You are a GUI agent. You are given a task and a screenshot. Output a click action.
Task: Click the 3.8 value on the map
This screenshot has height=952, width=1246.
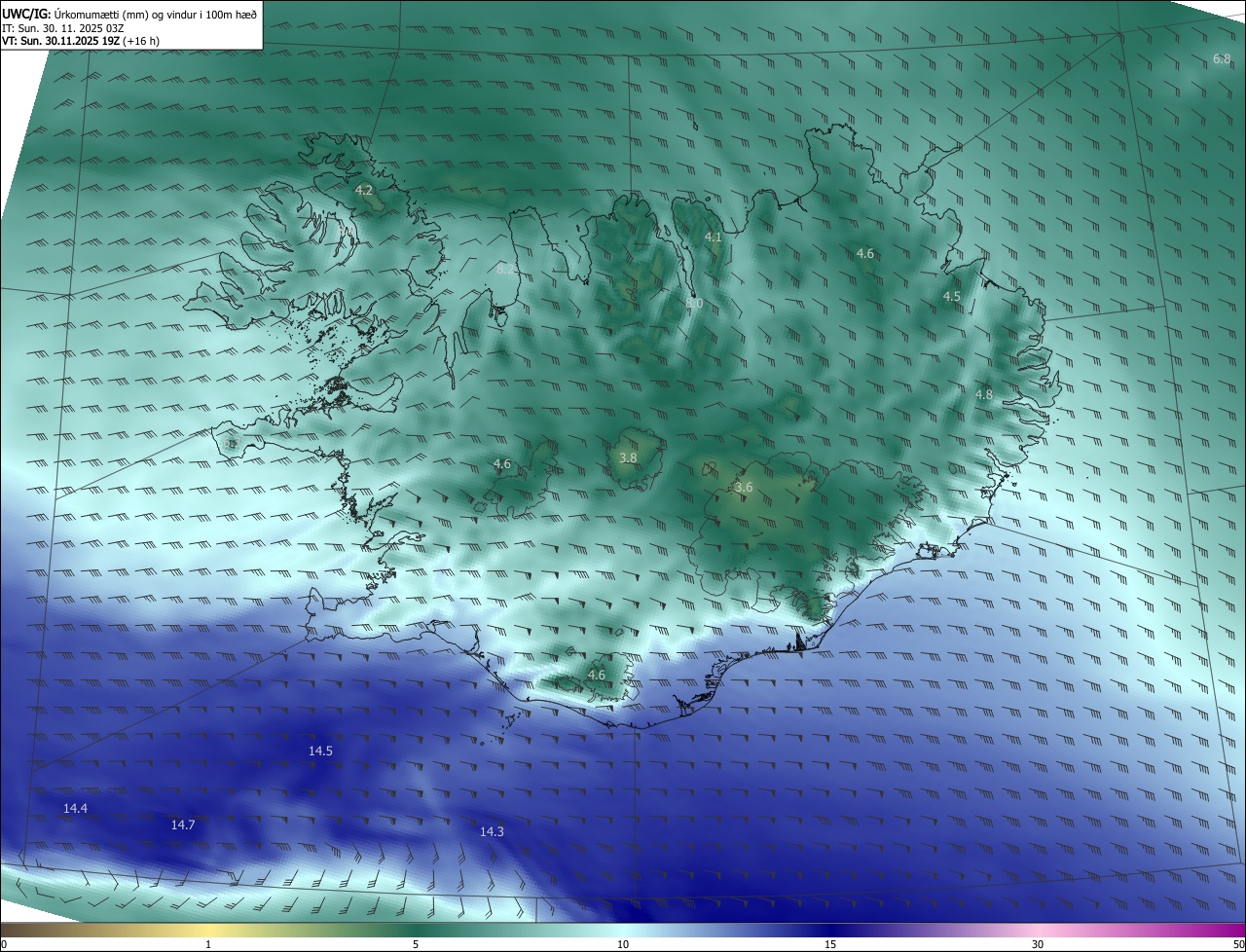(x=628, y=458)
